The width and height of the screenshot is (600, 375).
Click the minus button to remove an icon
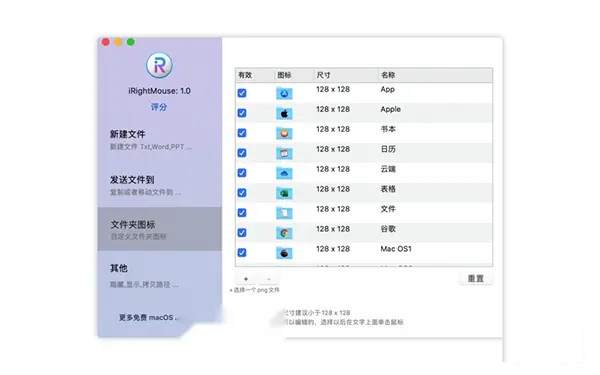pyautogui.click(x=269, y=279)
